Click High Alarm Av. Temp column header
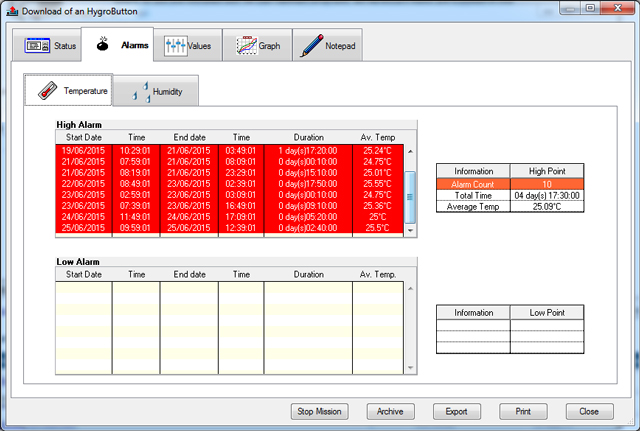This screenshot has width=640, height=431. (378, 137)
